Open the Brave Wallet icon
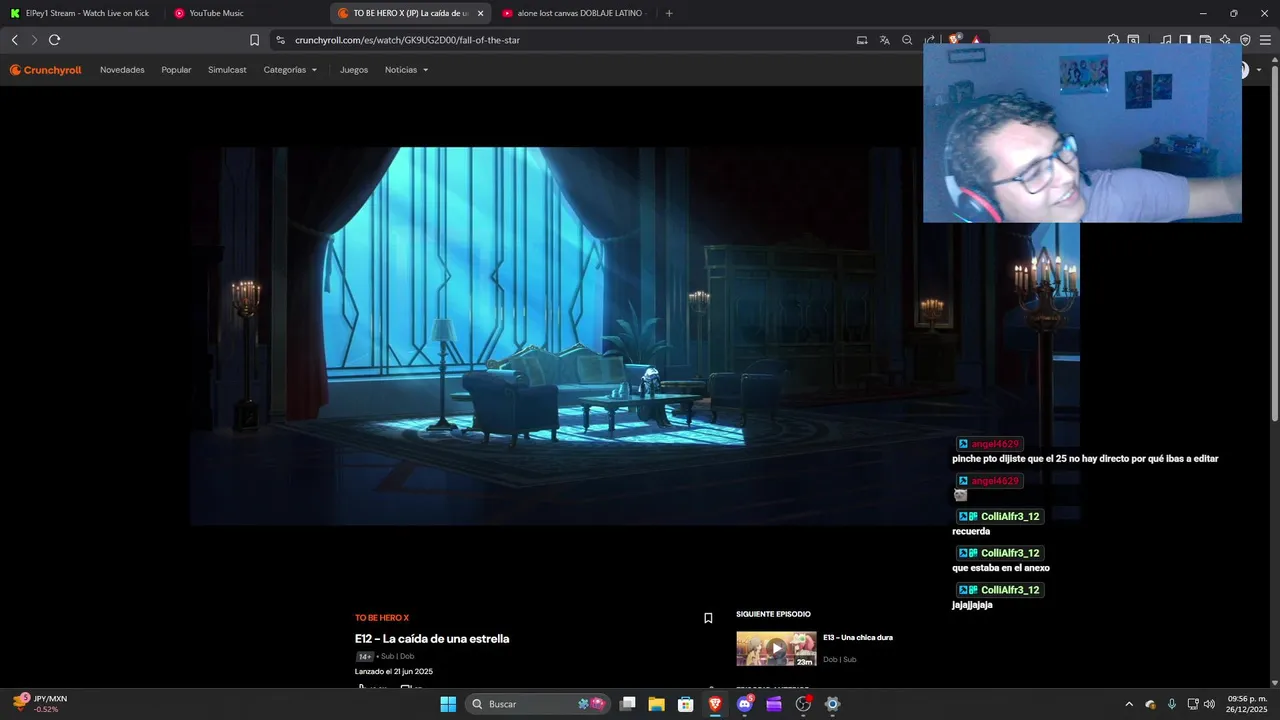Screen dimensions: 1280x720 (1205, 40)
